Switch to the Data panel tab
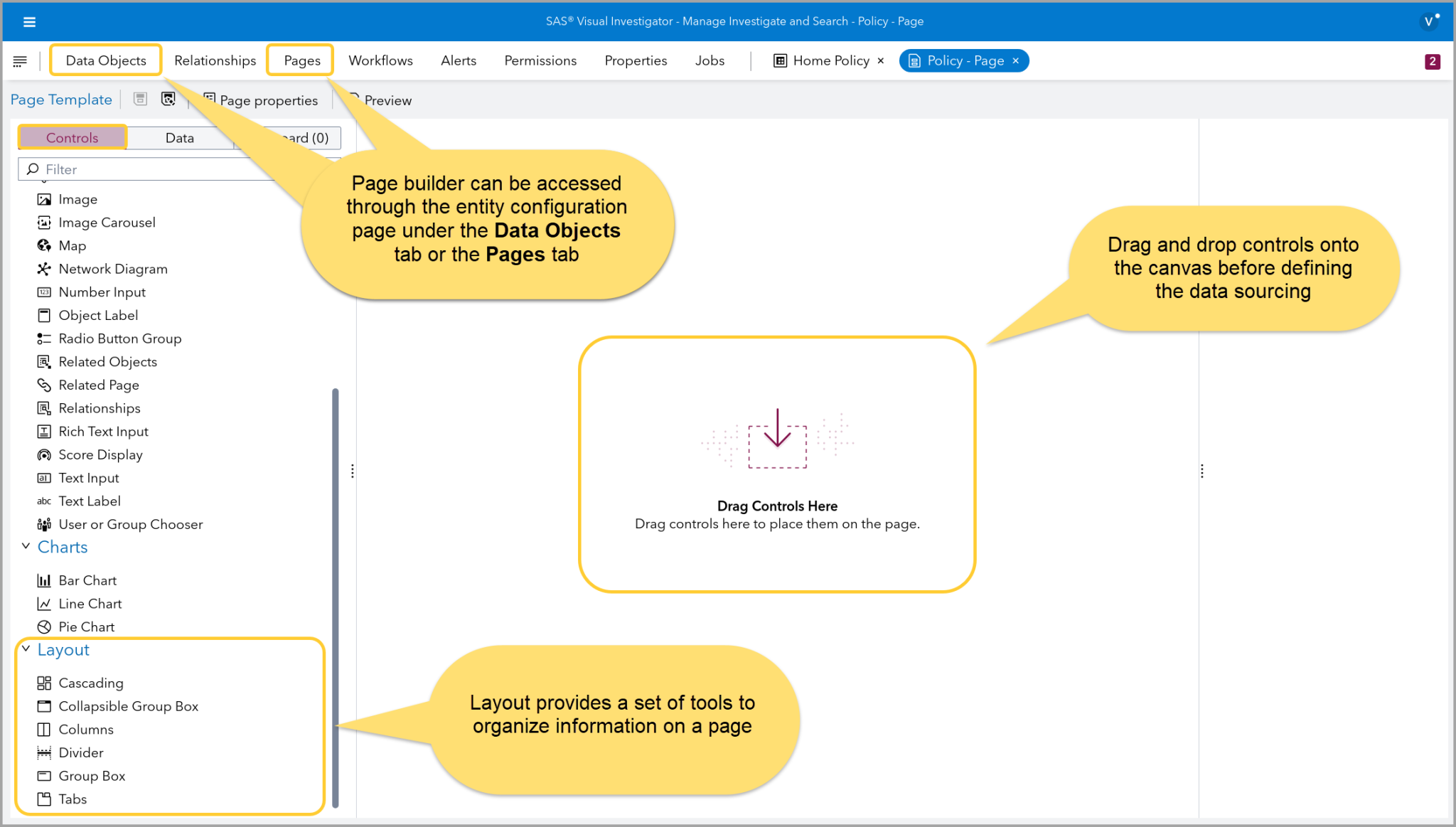 click(x=179, y=138)
